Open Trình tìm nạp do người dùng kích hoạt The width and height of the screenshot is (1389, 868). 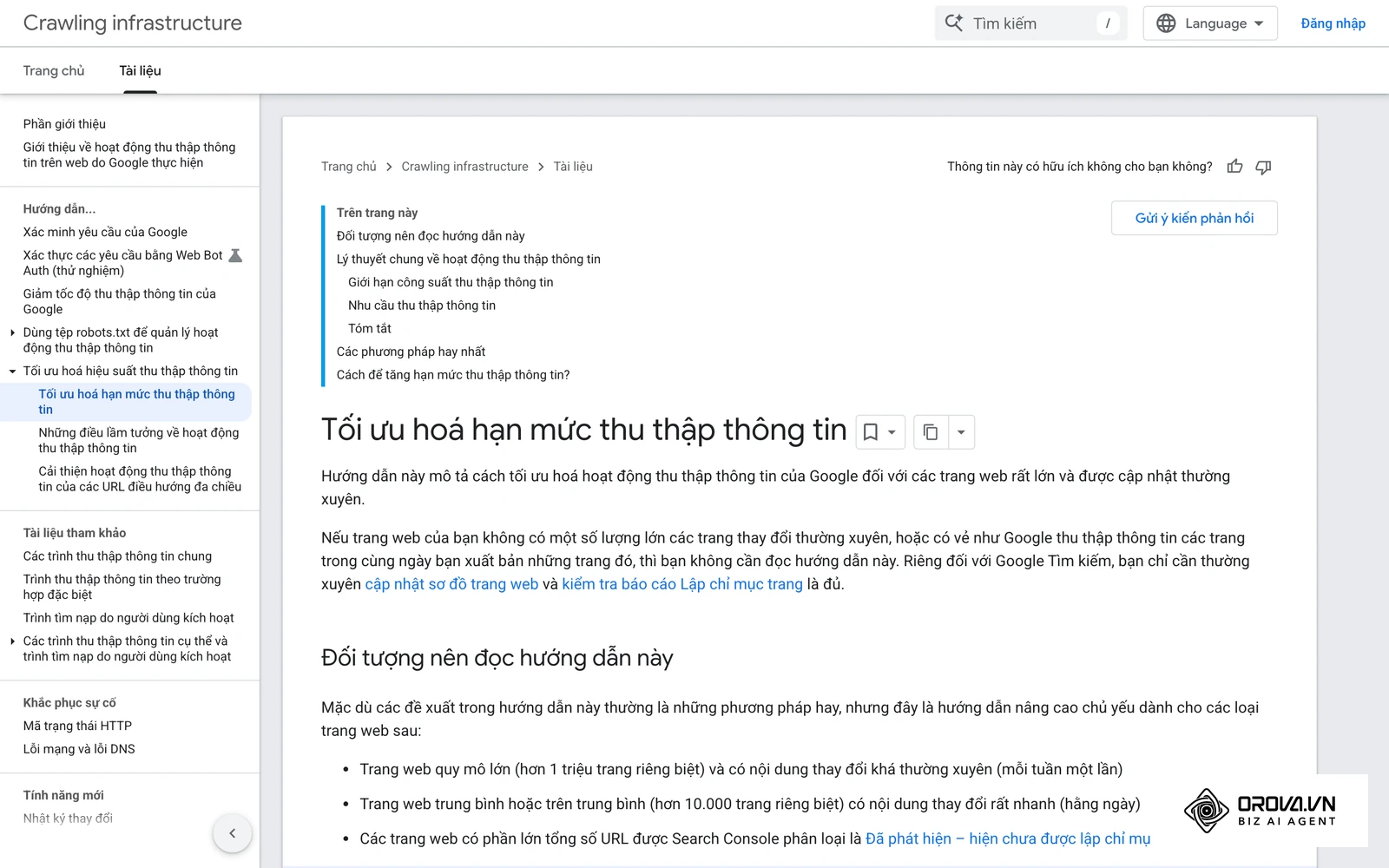click(128, 618)
